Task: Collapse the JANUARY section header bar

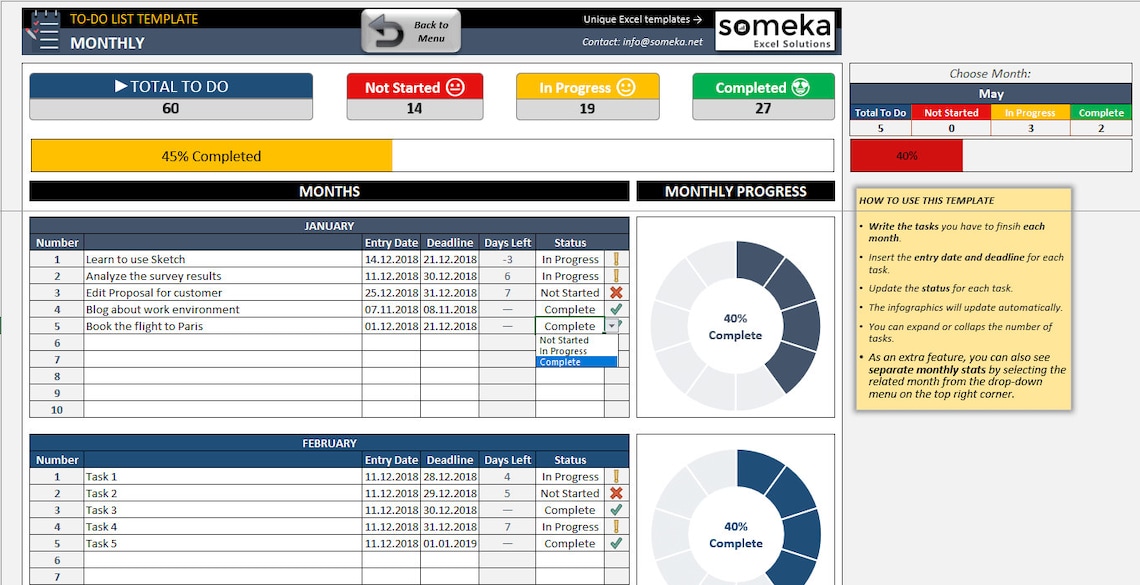Action: (329, 225)
